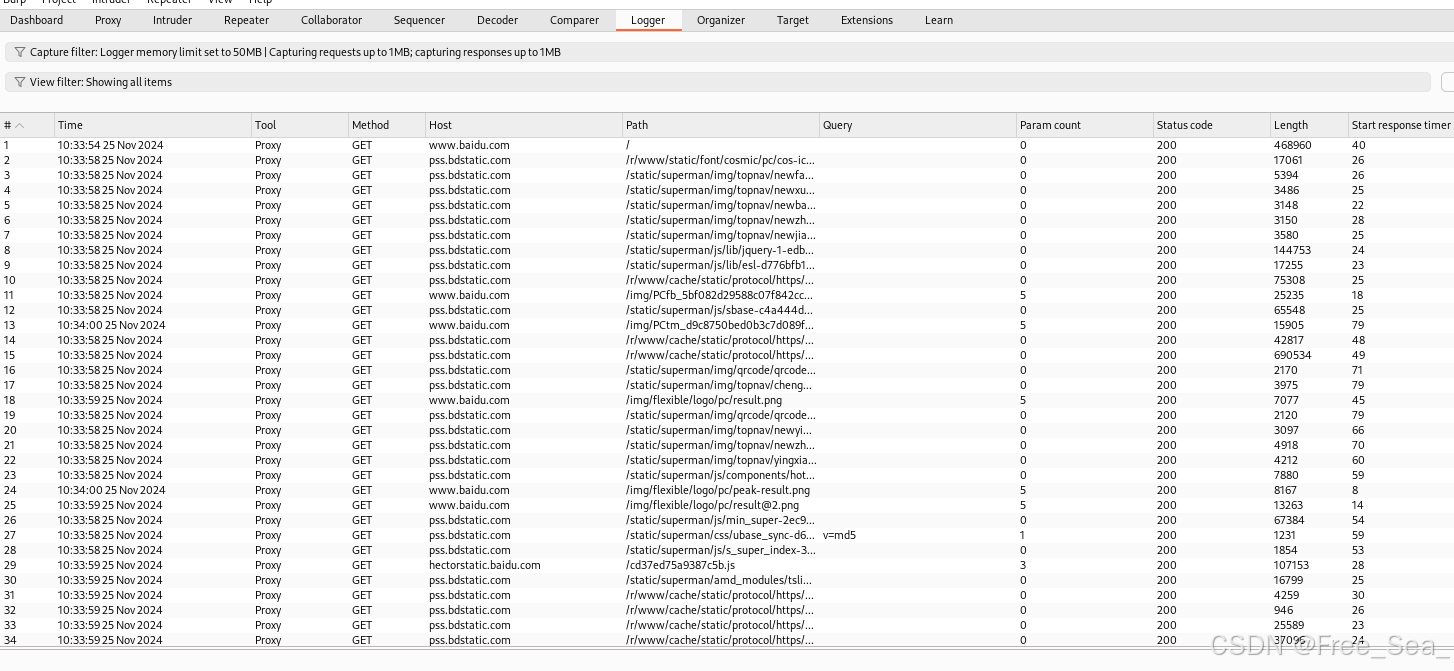This screenshot has height=671, width=1454.
Task: Select path /cd37ed75a9387c5b.js
Action: tap(680, 565)
